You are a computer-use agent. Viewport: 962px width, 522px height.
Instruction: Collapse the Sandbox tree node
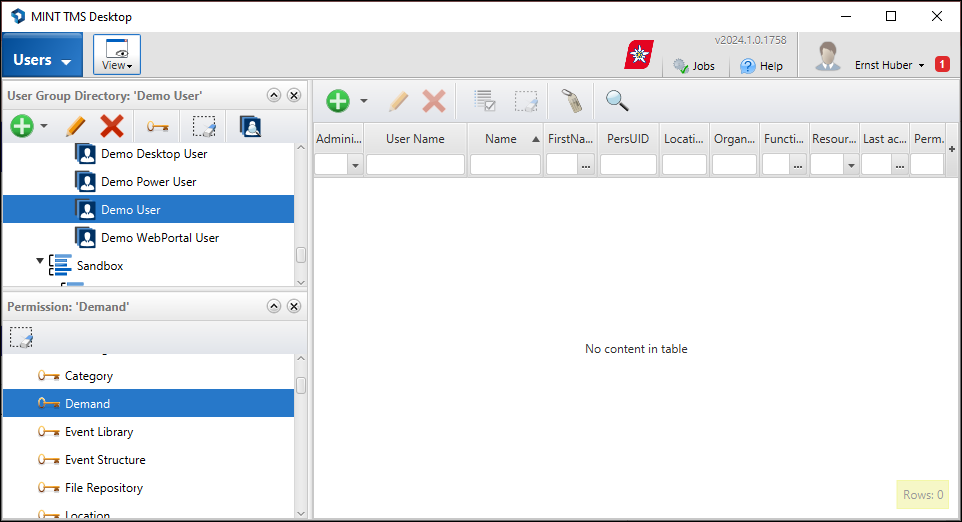point(40,261)
